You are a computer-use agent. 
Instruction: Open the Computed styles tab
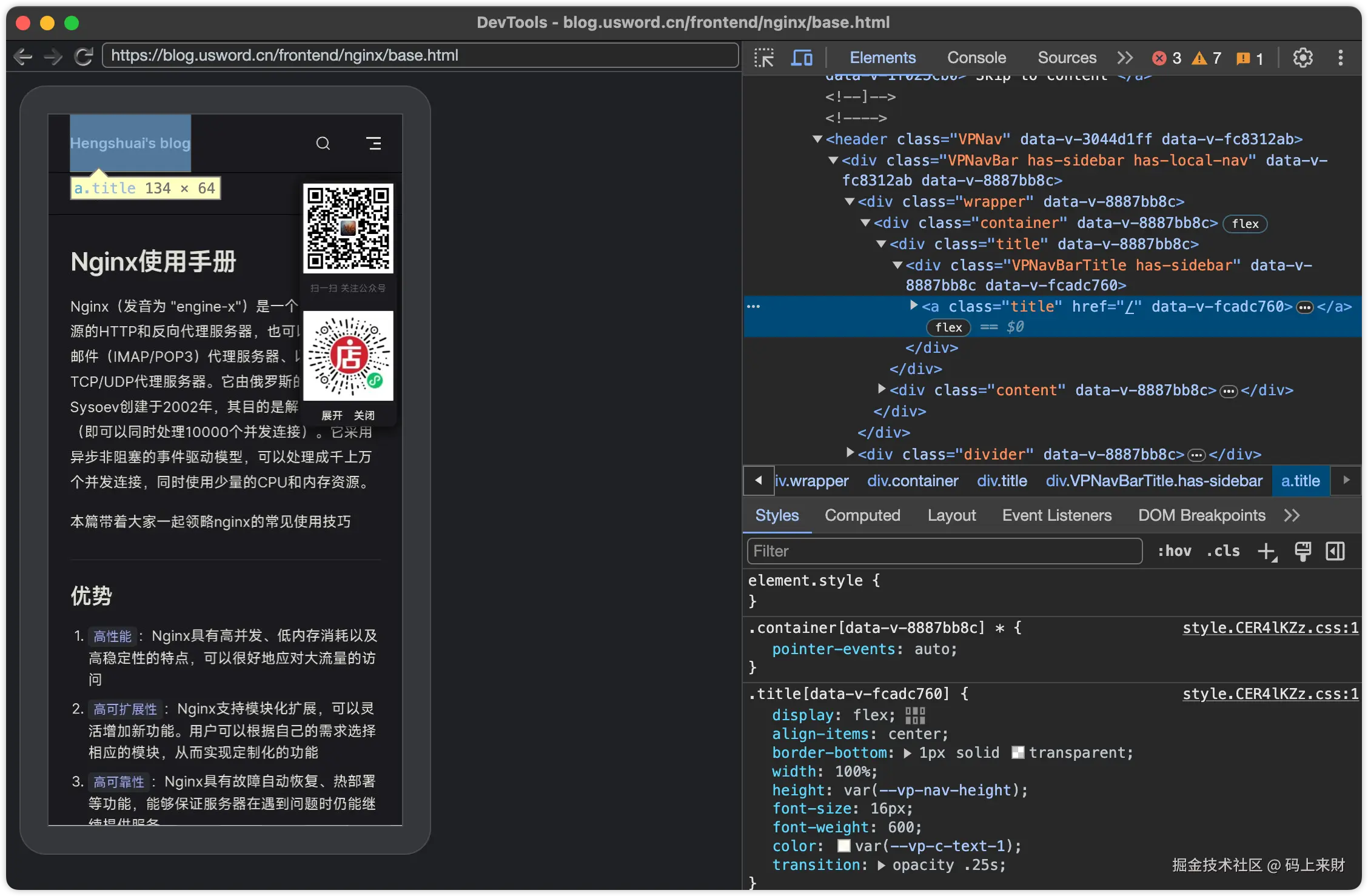862,515
